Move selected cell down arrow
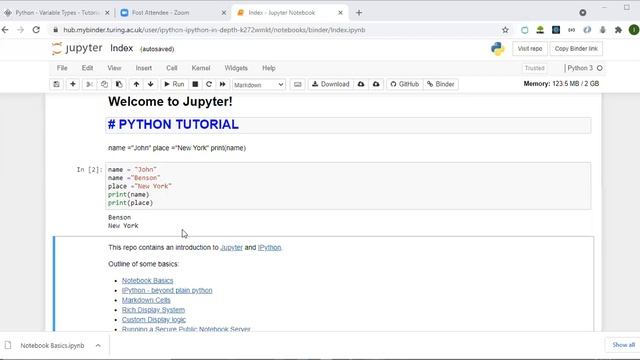 pyautogui.click(x=151, y=84)
